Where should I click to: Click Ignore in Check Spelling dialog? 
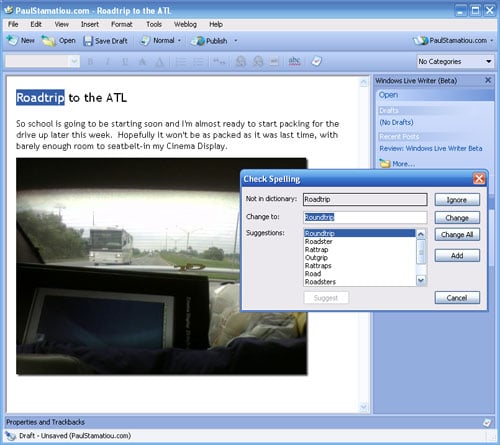pyautogui.click(x=457, y=200)
